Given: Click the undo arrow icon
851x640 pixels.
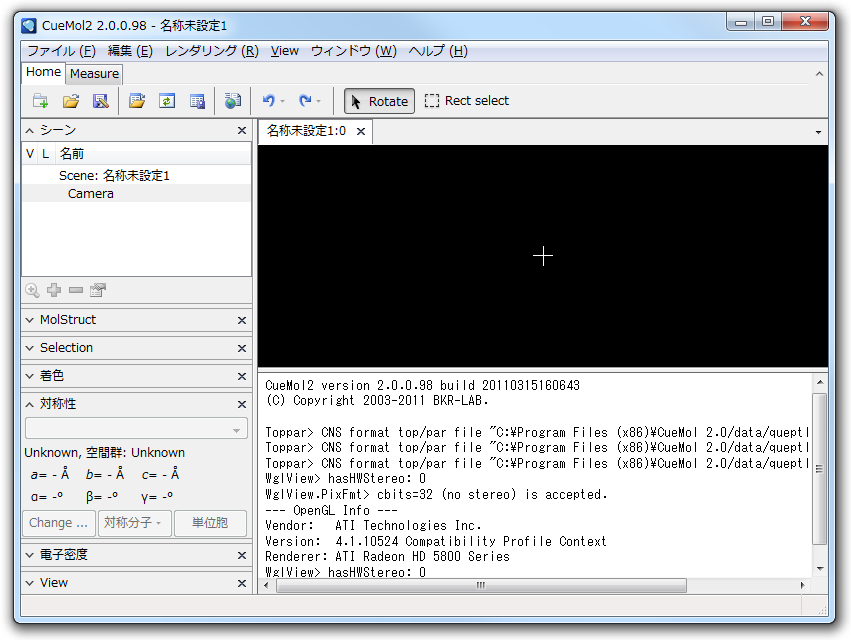Looking at the screenshot, I should coord(268,101).
